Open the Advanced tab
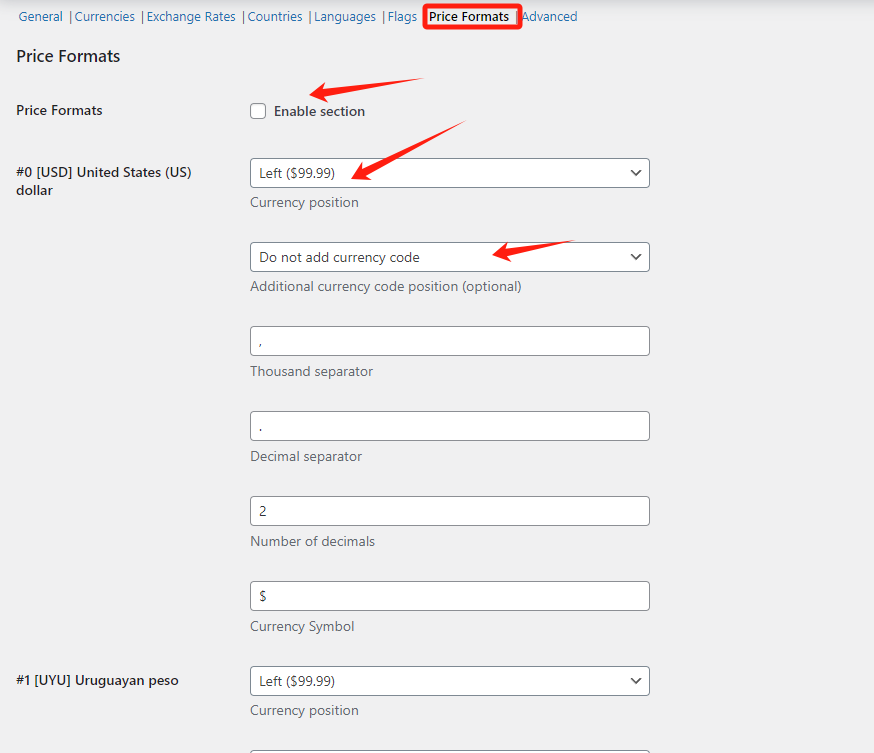874x753 pixels. (x=549, y=17)
